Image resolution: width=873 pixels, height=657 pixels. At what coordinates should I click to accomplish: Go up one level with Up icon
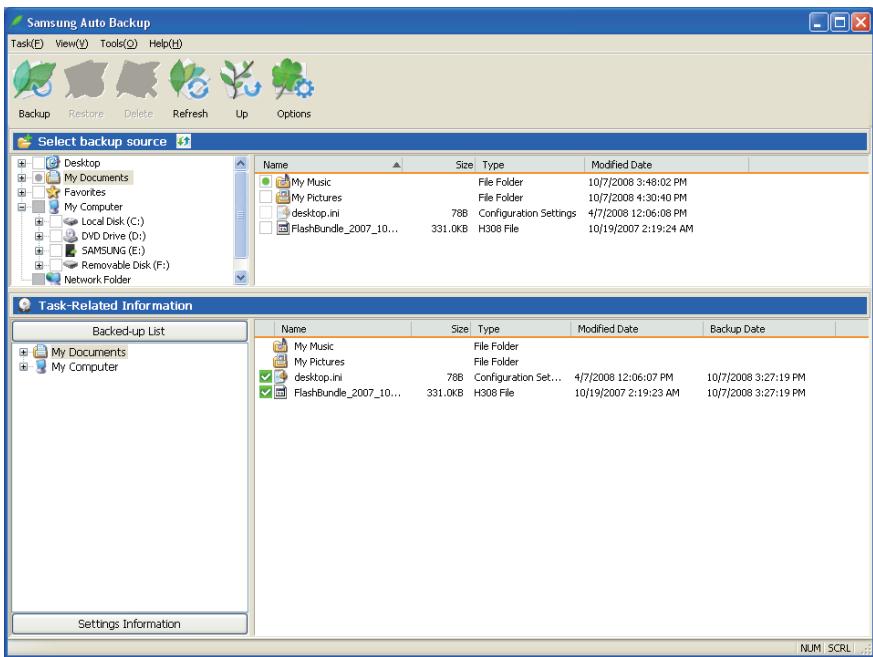[x=241, y=80]
